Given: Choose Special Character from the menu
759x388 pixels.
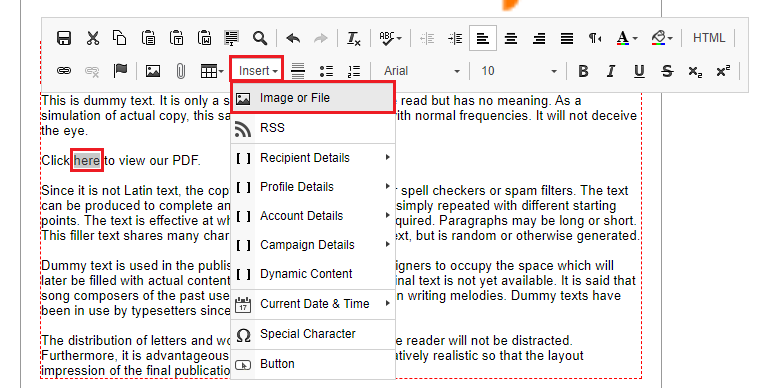Looking at the screenshot, I should (x=313, y=334).
